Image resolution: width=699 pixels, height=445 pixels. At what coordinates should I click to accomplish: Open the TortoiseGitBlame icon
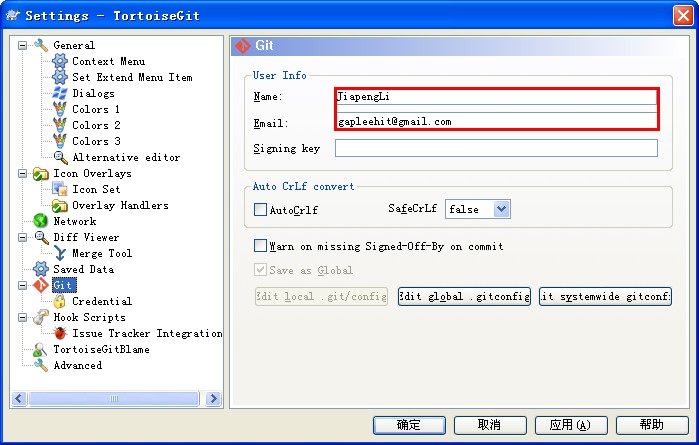[x=41, y=350]
